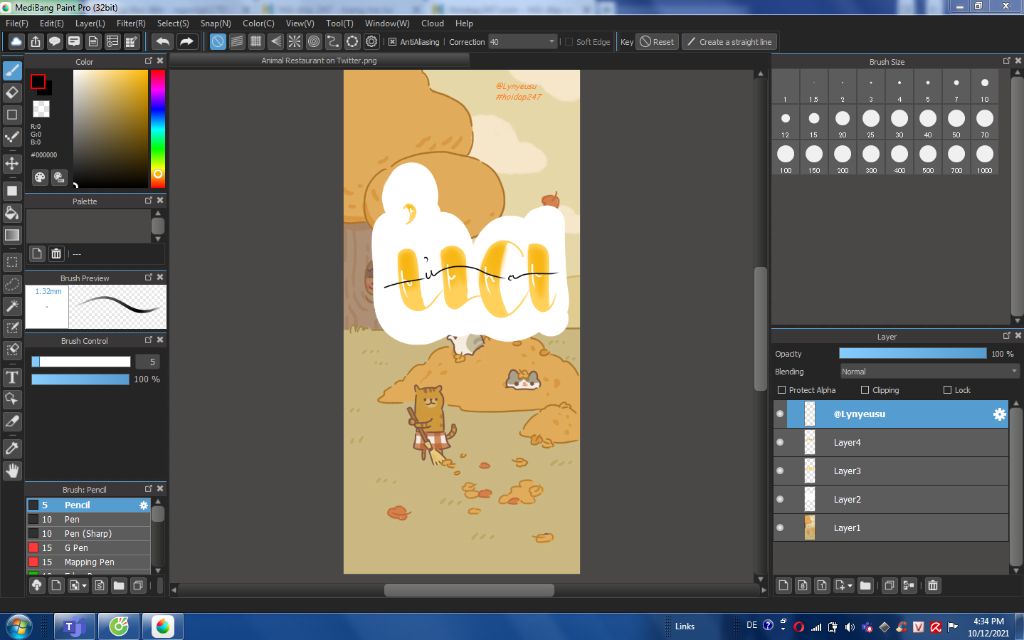Click Create a straight line button
1024x640 pixels.
tap(729, 42)
